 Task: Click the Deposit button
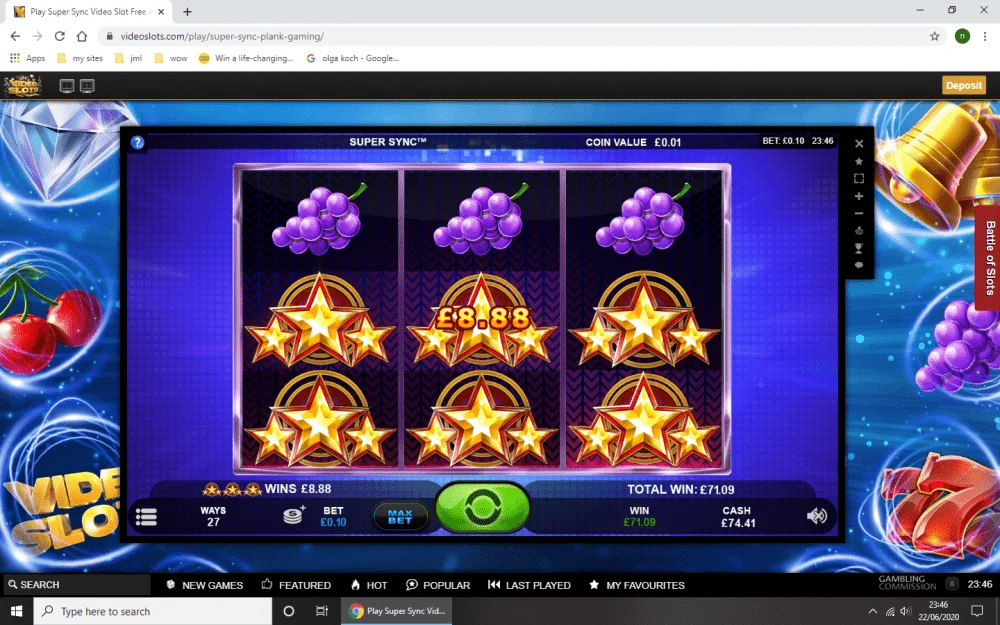click(x=964, y=85)
